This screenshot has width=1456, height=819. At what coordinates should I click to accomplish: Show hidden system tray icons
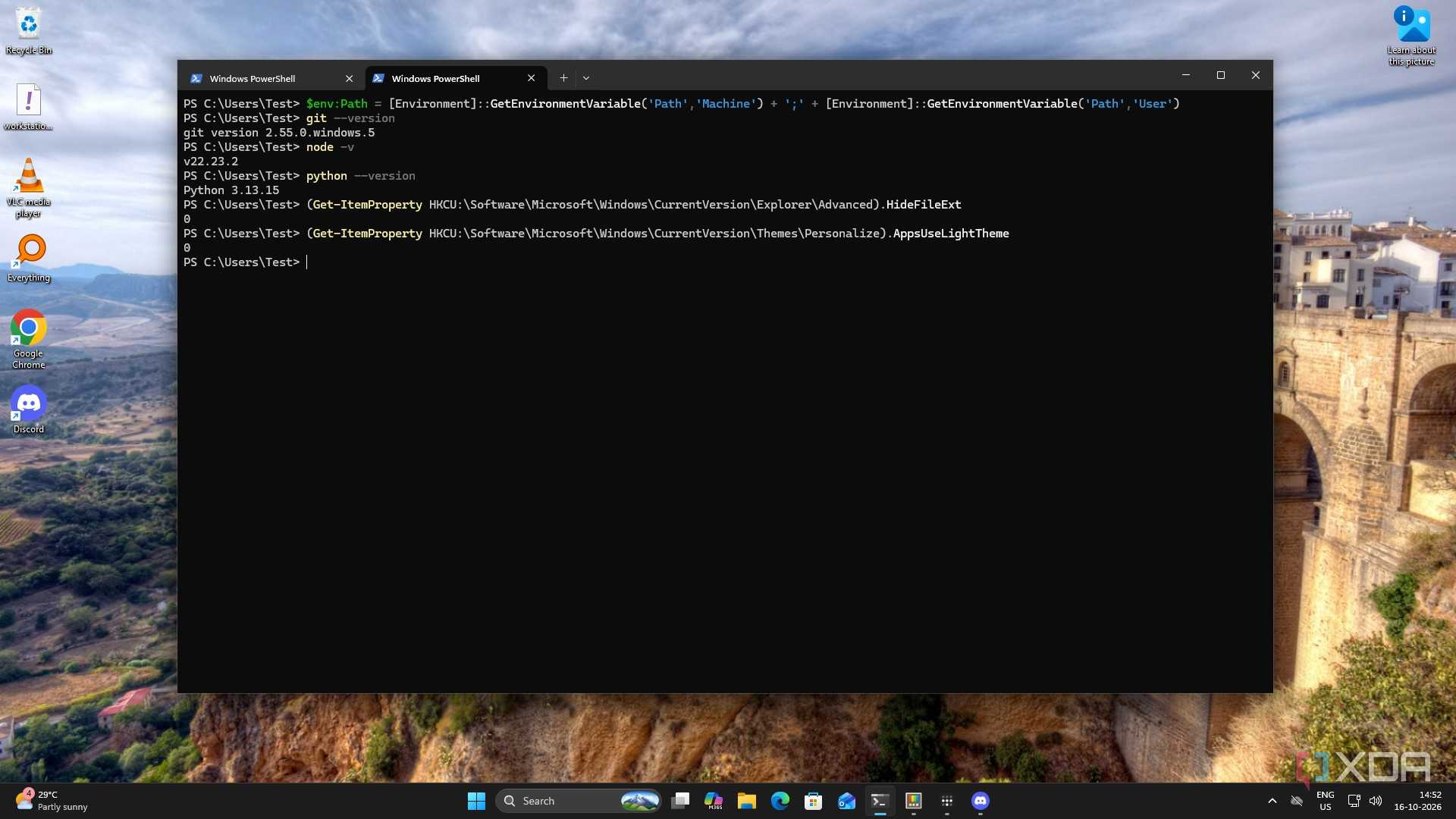tap(1272, 801)
